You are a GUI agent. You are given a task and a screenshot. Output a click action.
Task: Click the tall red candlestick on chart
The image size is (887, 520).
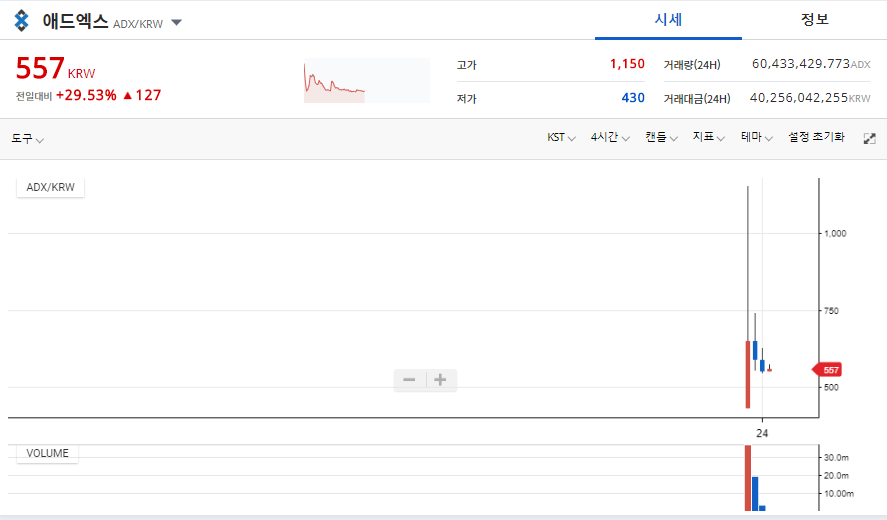747,374
